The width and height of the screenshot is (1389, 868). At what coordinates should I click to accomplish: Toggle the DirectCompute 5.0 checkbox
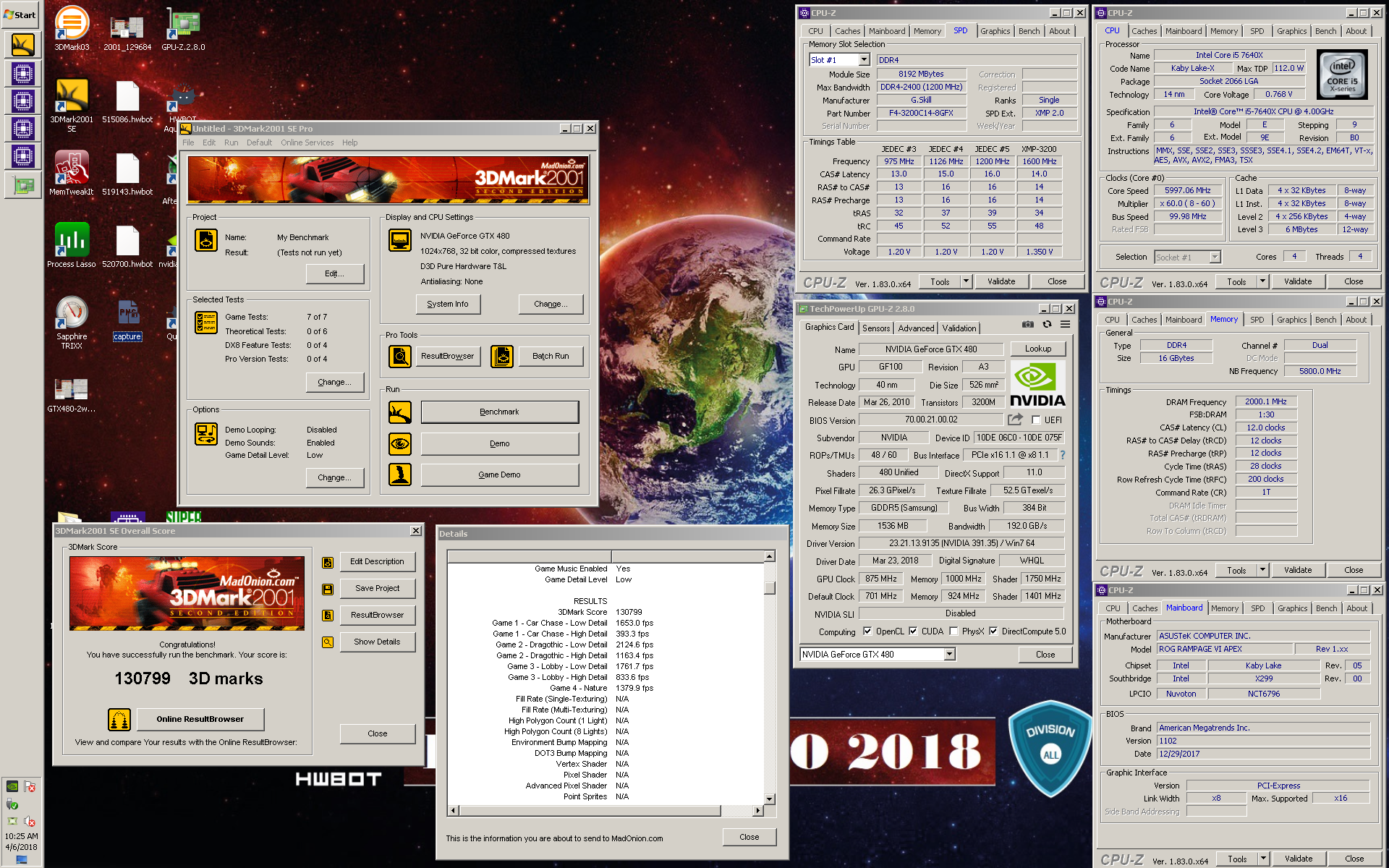click(993, 631)
